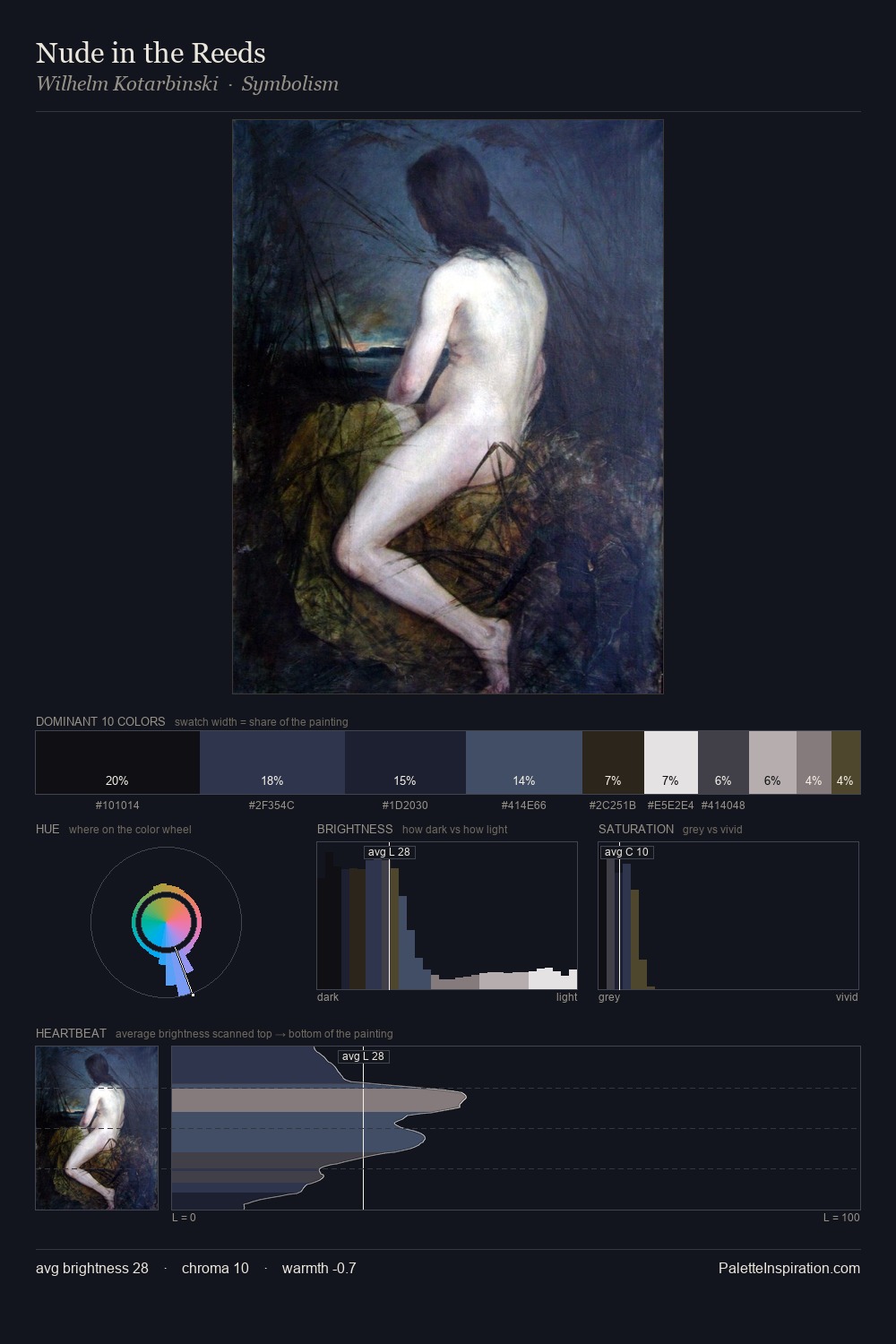Screen dimensions: 896x1344
Task: Click the 'vivid' saturation axis label
Action: (x=847, y=997)
